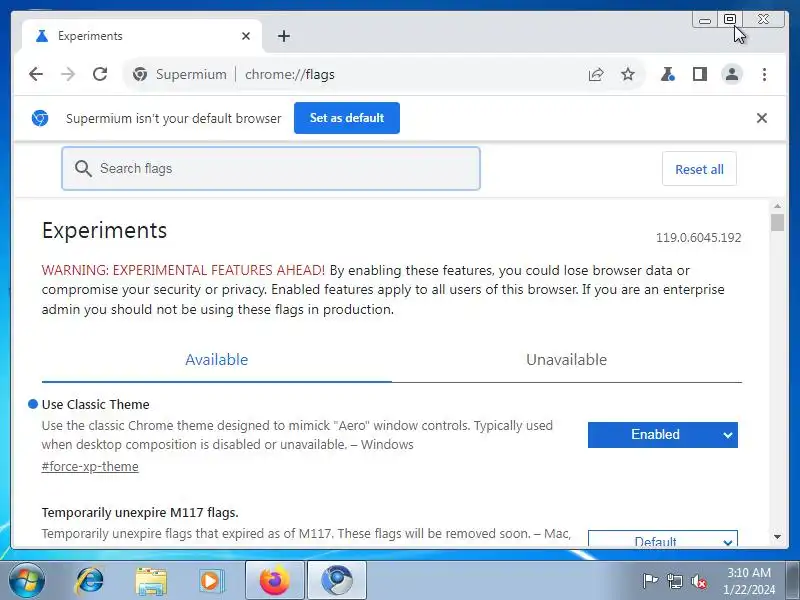Click the blue dot beside Use Classic Theme

(33, 404)
